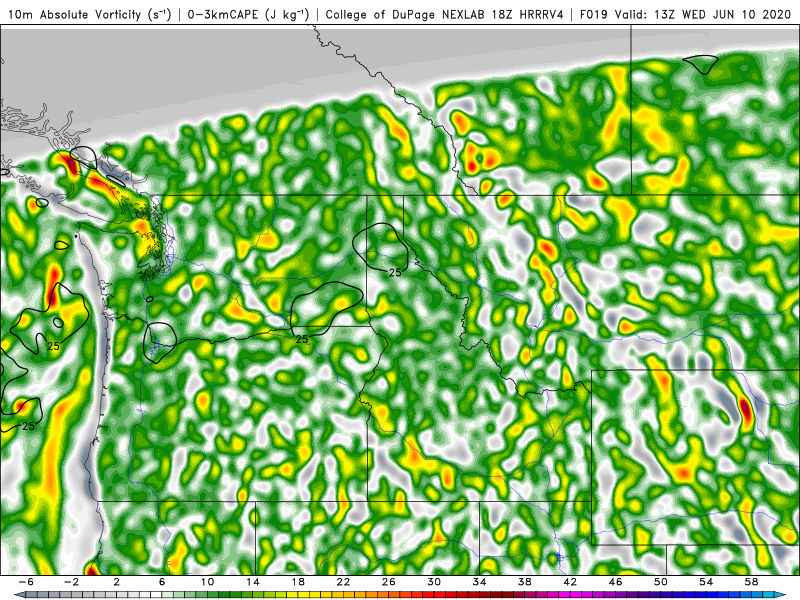Click the '-2' colorbar tick label
The image size is (800, 600).
[71, 582]
